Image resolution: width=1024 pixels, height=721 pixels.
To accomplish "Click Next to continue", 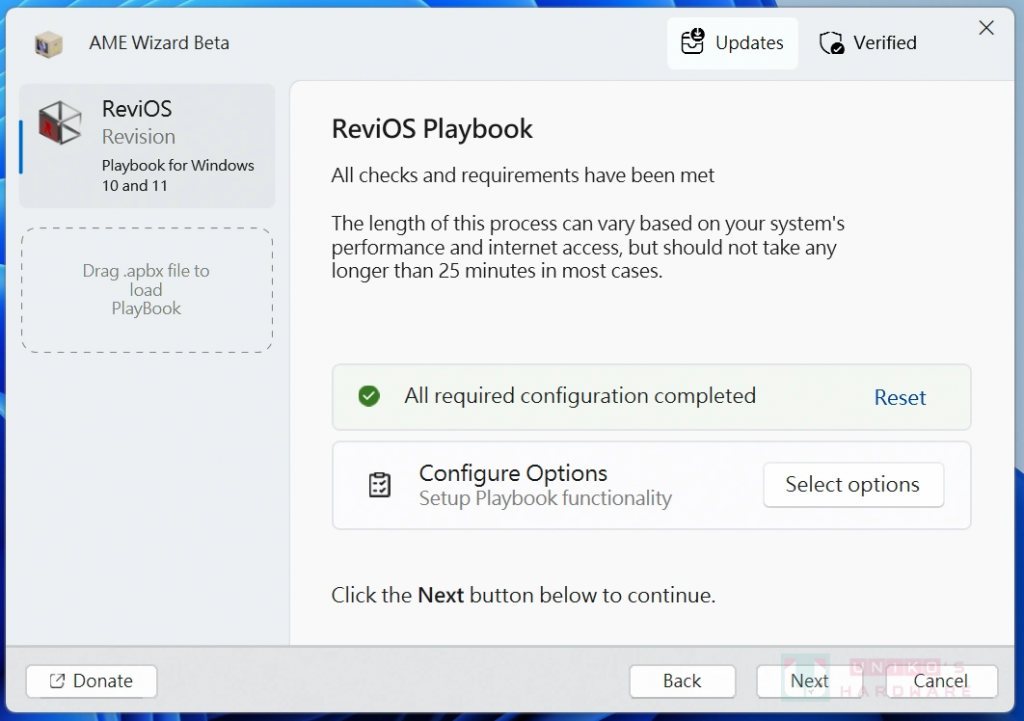I will click(x=809, y=681).
